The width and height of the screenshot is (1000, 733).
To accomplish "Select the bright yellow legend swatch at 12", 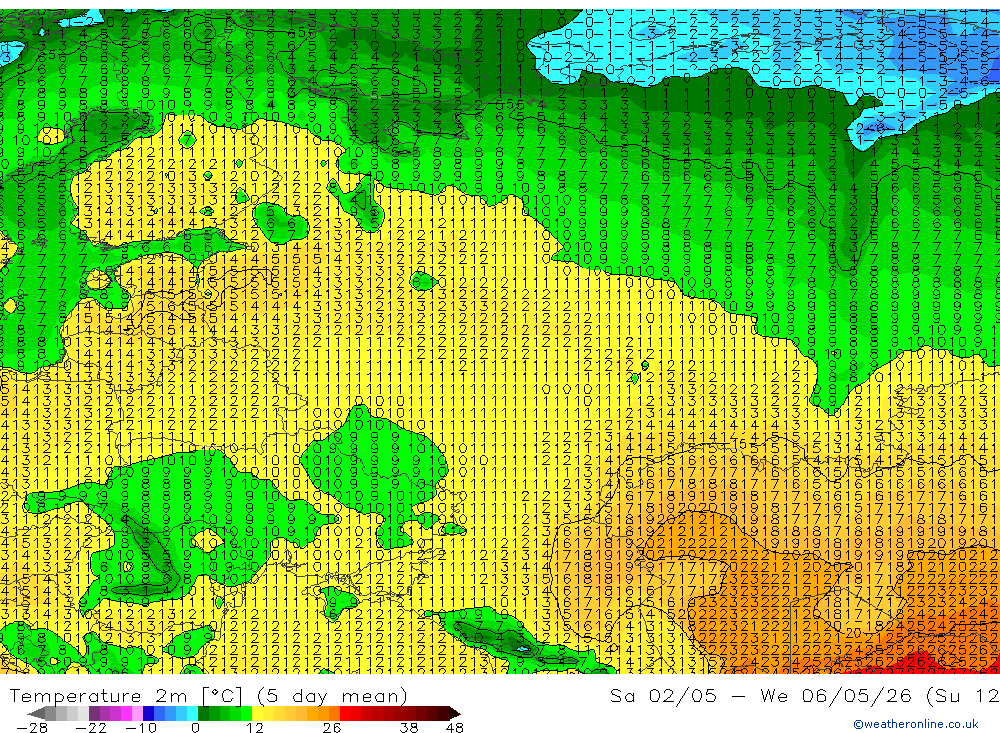I will pos(257,714).
